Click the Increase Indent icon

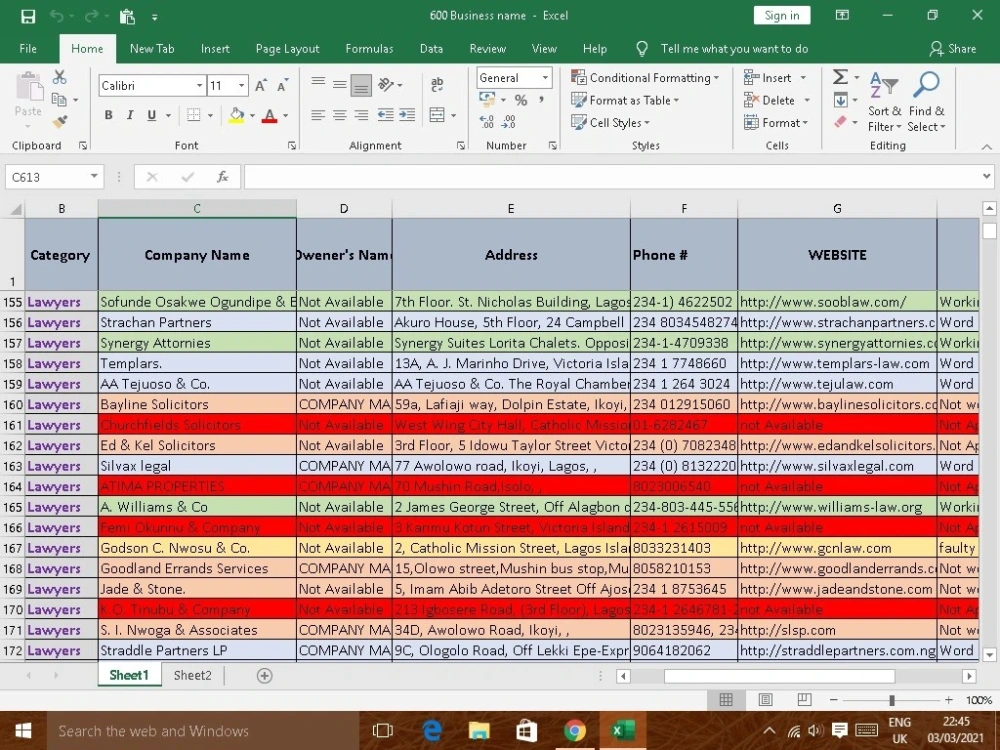pos(407,115)
